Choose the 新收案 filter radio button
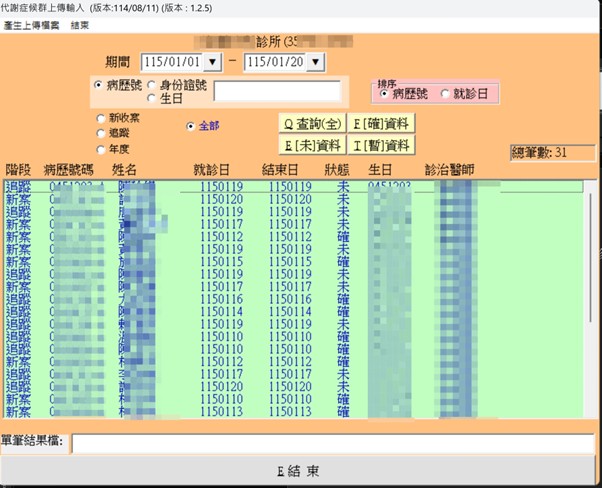 [100, 118]
